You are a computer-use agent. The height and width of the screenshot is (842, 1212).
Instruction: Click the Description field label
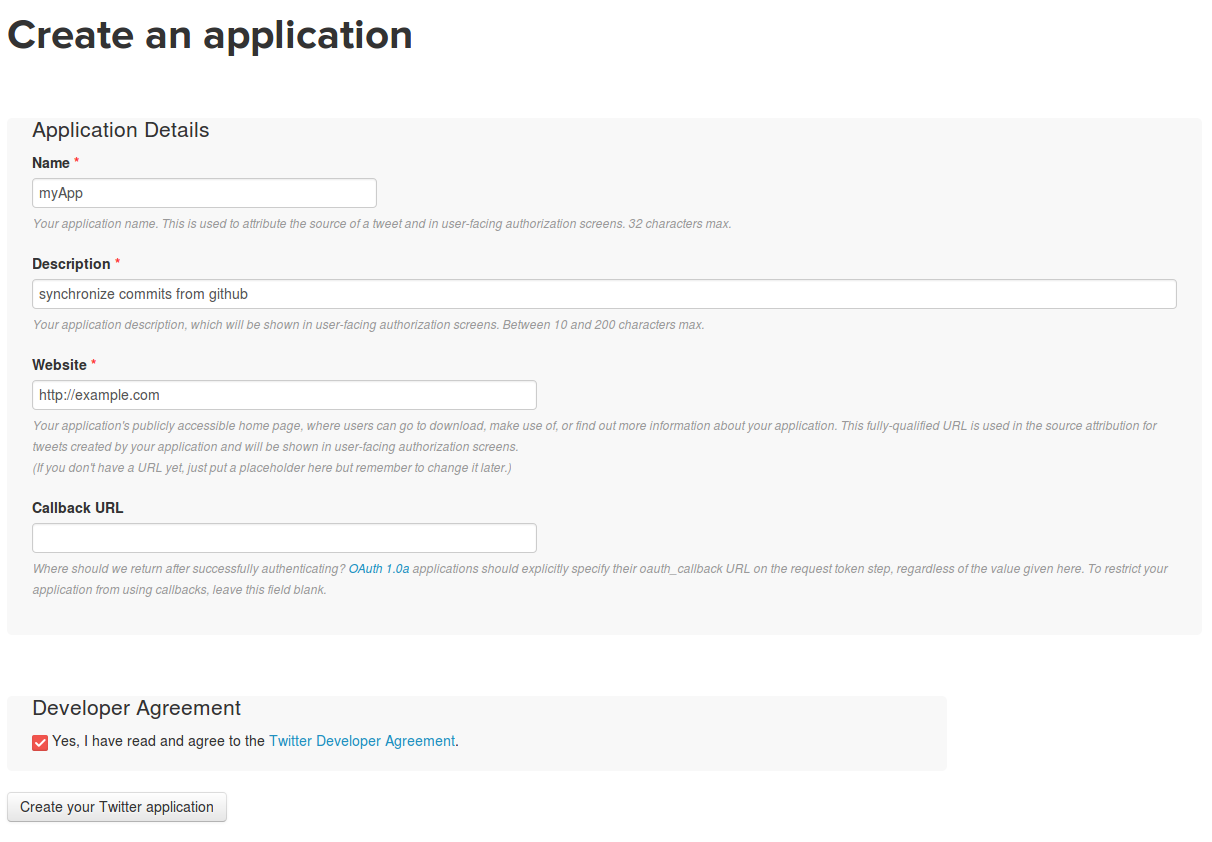[71, 264]
